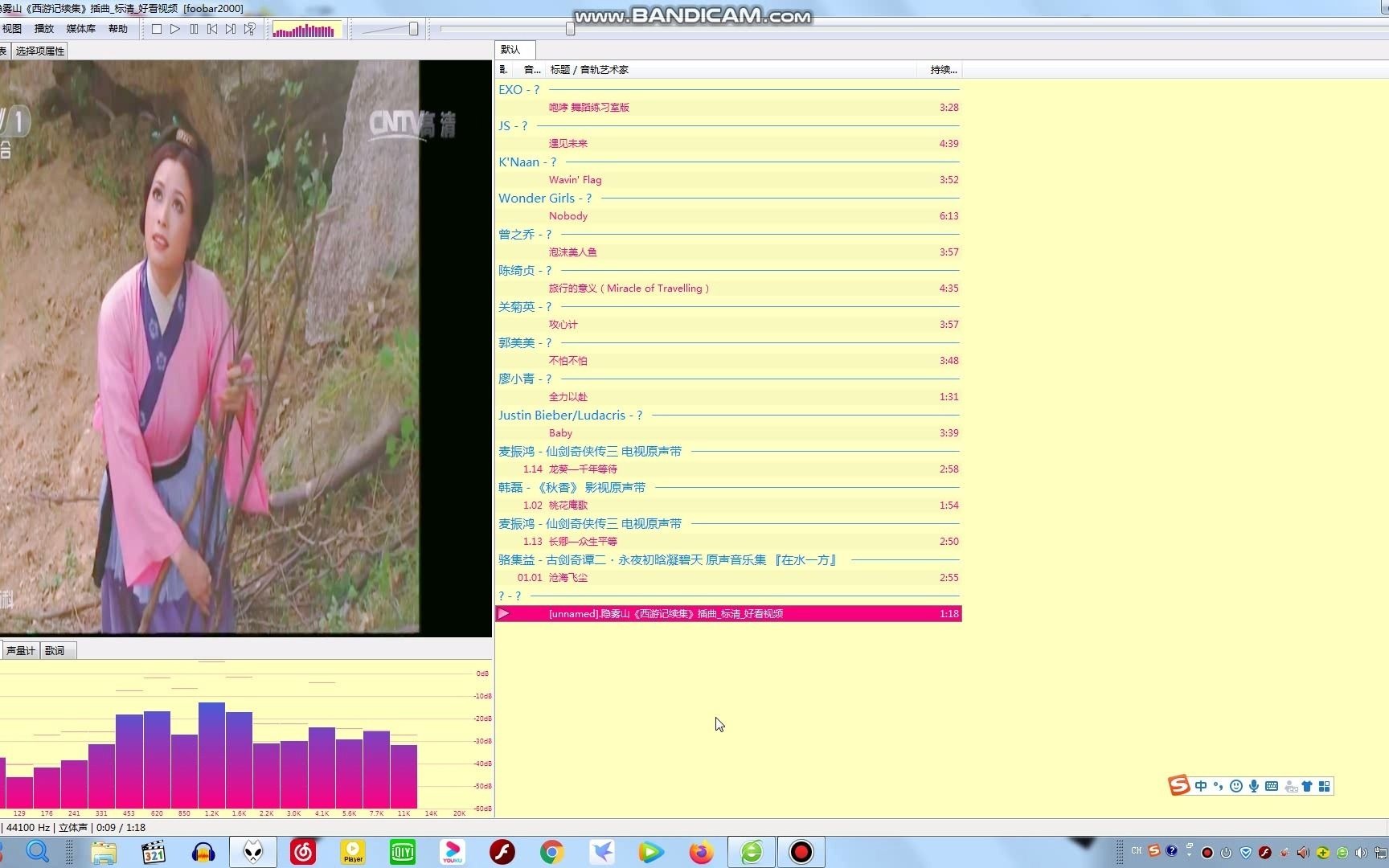Pause the current track
The width and height of the screenshot is (1389, 868).
pos(194,29)
